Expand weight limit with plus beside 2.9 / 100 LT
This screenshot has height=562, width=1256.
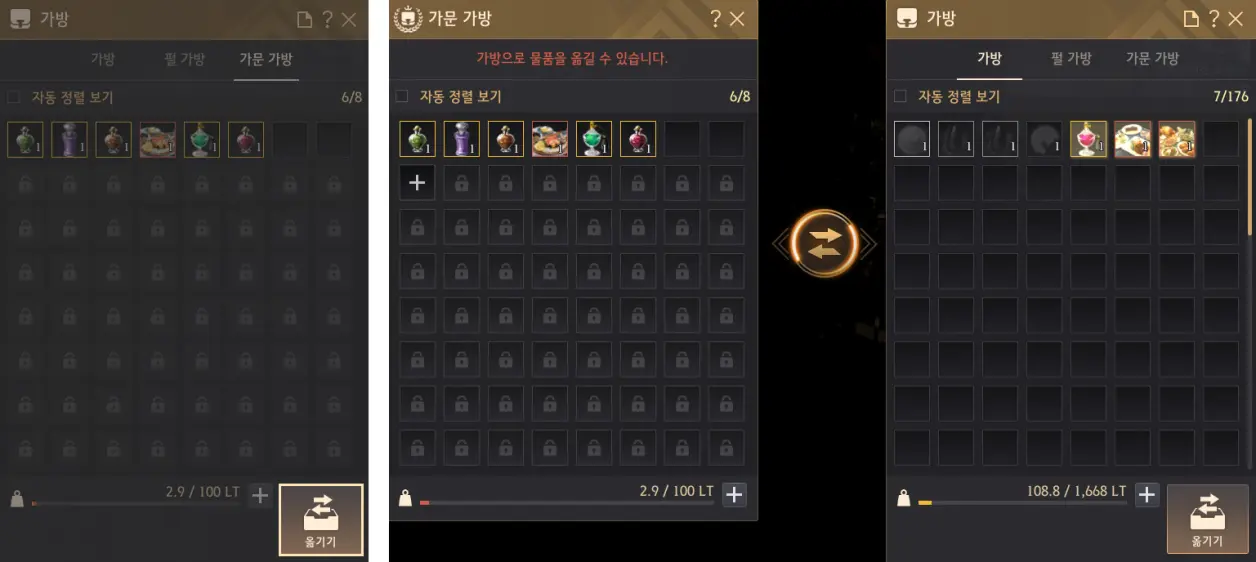click(735, 494)
